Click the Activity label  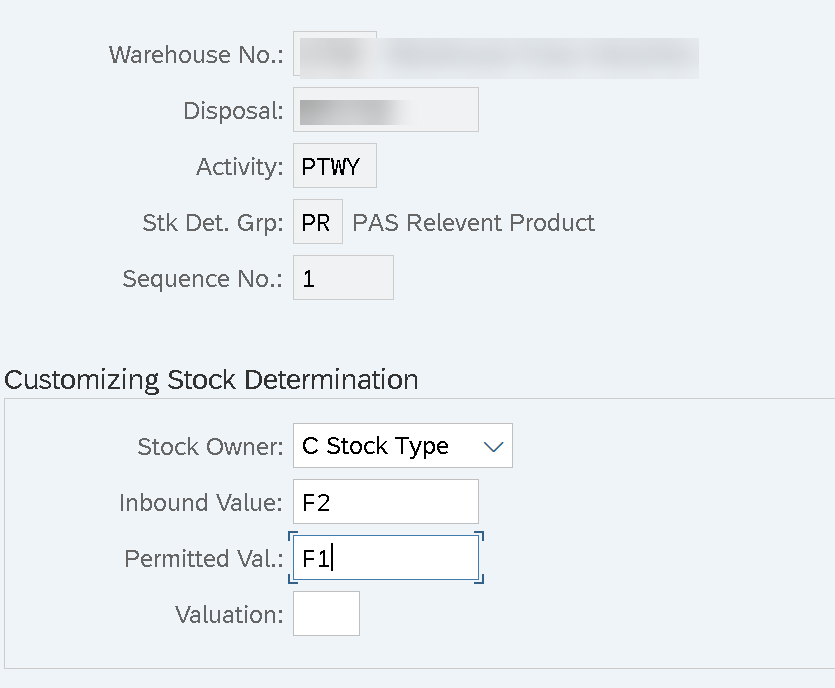click(x=240, y=166)
